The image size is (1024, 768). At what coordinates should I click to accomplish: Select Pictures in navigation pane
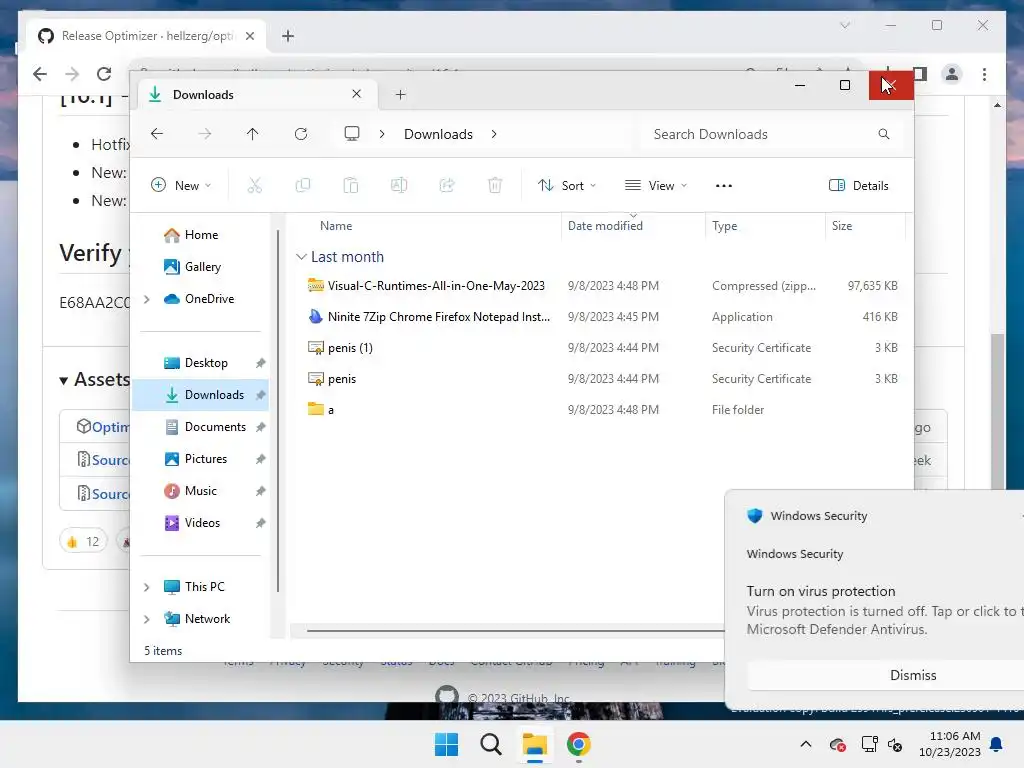pos(201,458)
